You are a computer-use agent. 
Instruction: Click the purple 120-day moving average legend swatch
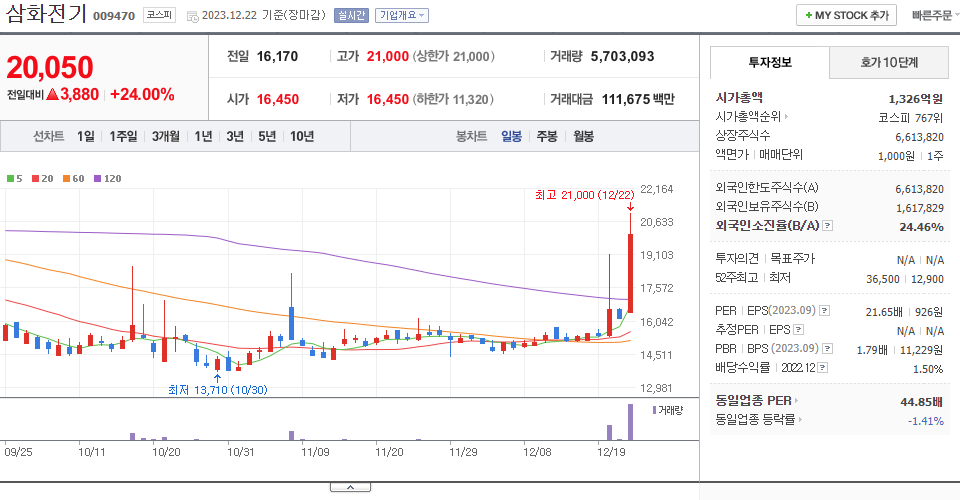point(97,179)
